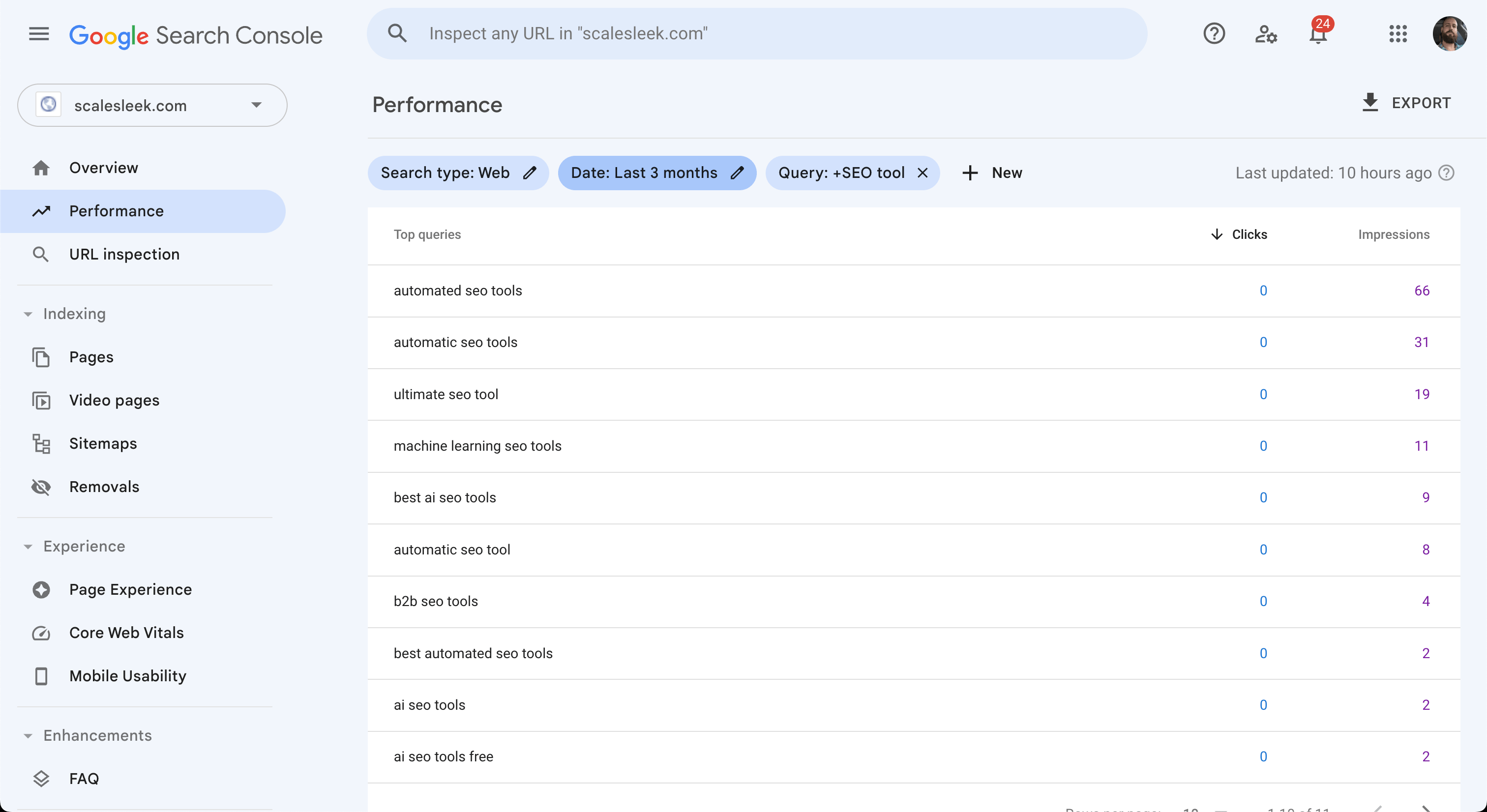Screen dimensions: 1487x812
Task: Click the search magnifier icon in URL bar
Action: click(x=397, y=33)
